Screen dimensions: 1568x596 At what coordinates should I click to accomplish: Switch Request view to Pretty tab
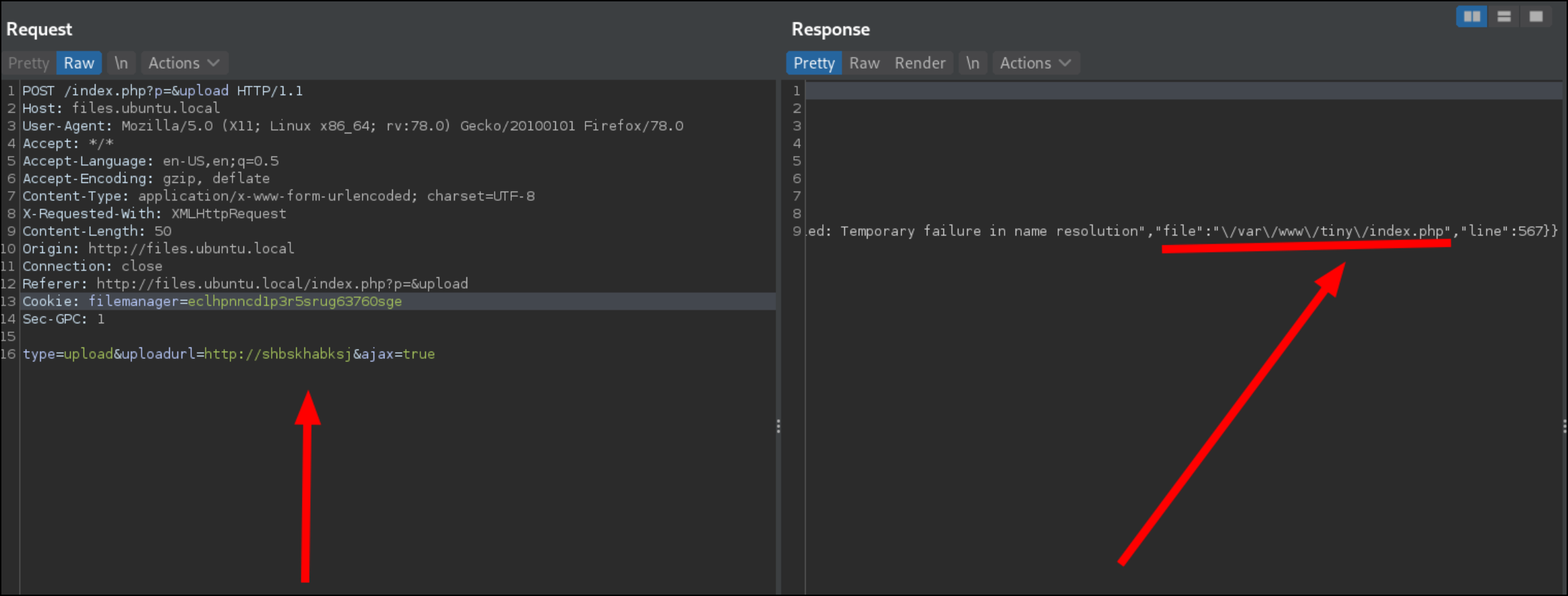pos(28,63)
